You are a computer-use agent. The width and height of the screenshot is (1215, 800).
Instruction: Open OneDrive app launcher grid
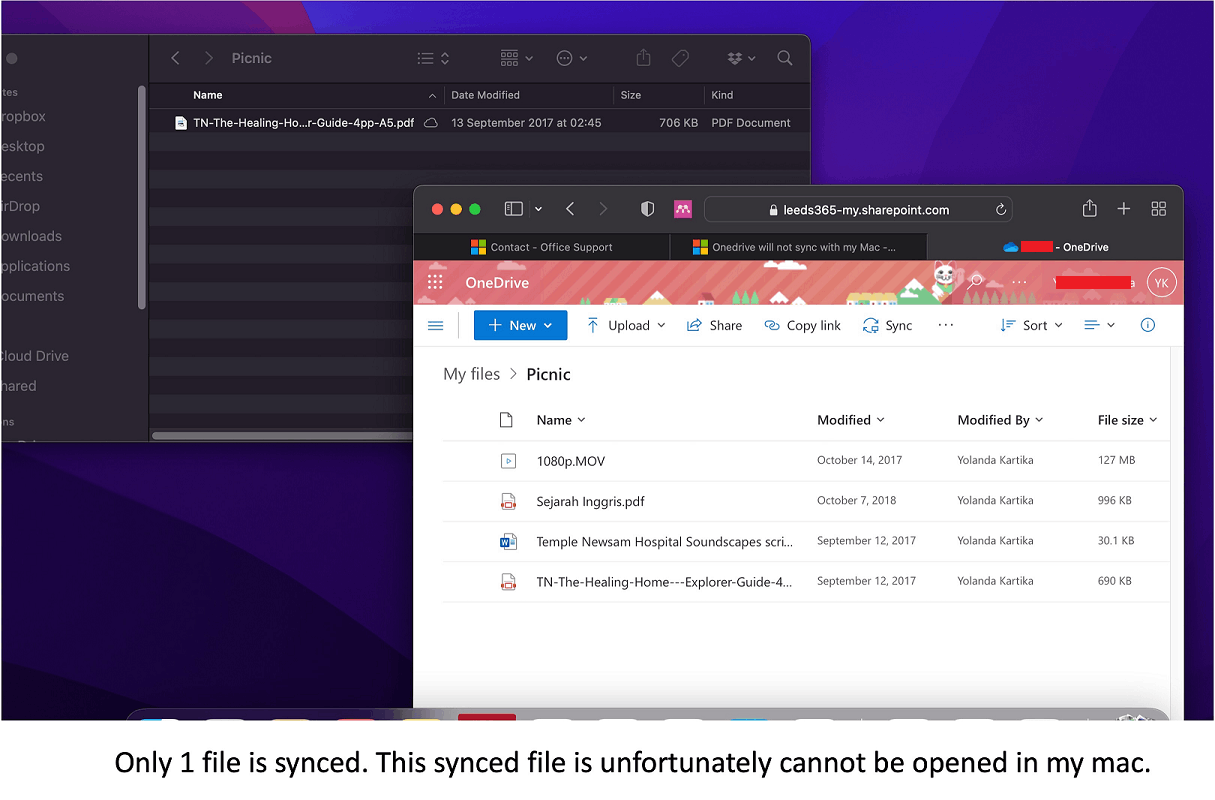pos(435,283)
